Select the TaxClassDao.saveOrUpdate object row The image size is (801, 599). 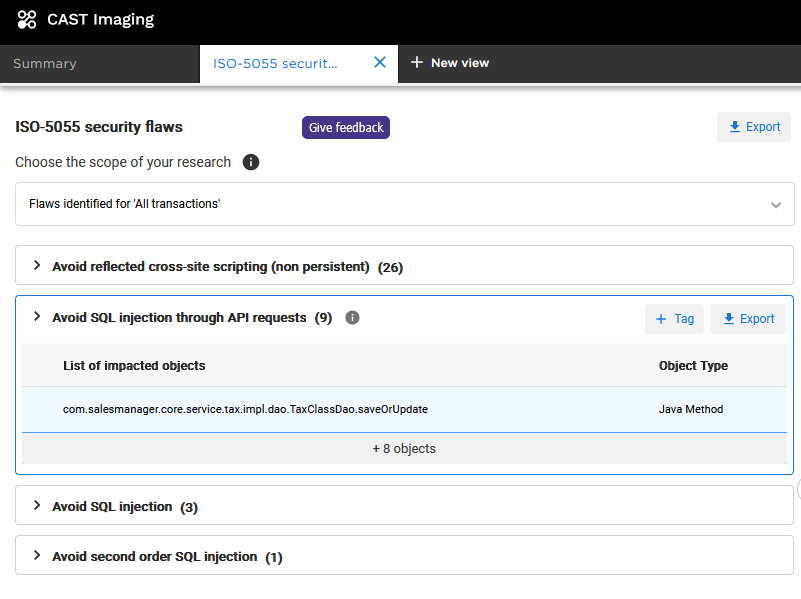pyautogui.click(x=246, y=409)
